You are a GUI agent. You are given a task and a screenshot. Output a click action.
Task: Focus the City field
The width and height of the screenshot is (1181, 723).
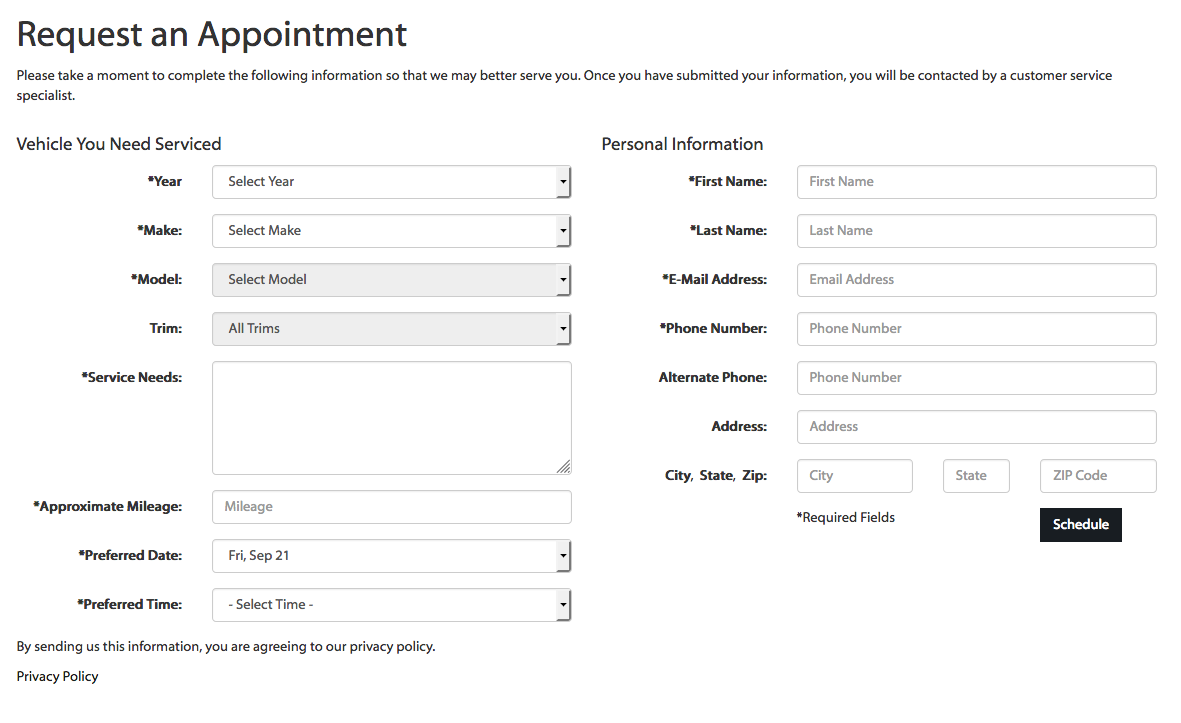(854, 476)
